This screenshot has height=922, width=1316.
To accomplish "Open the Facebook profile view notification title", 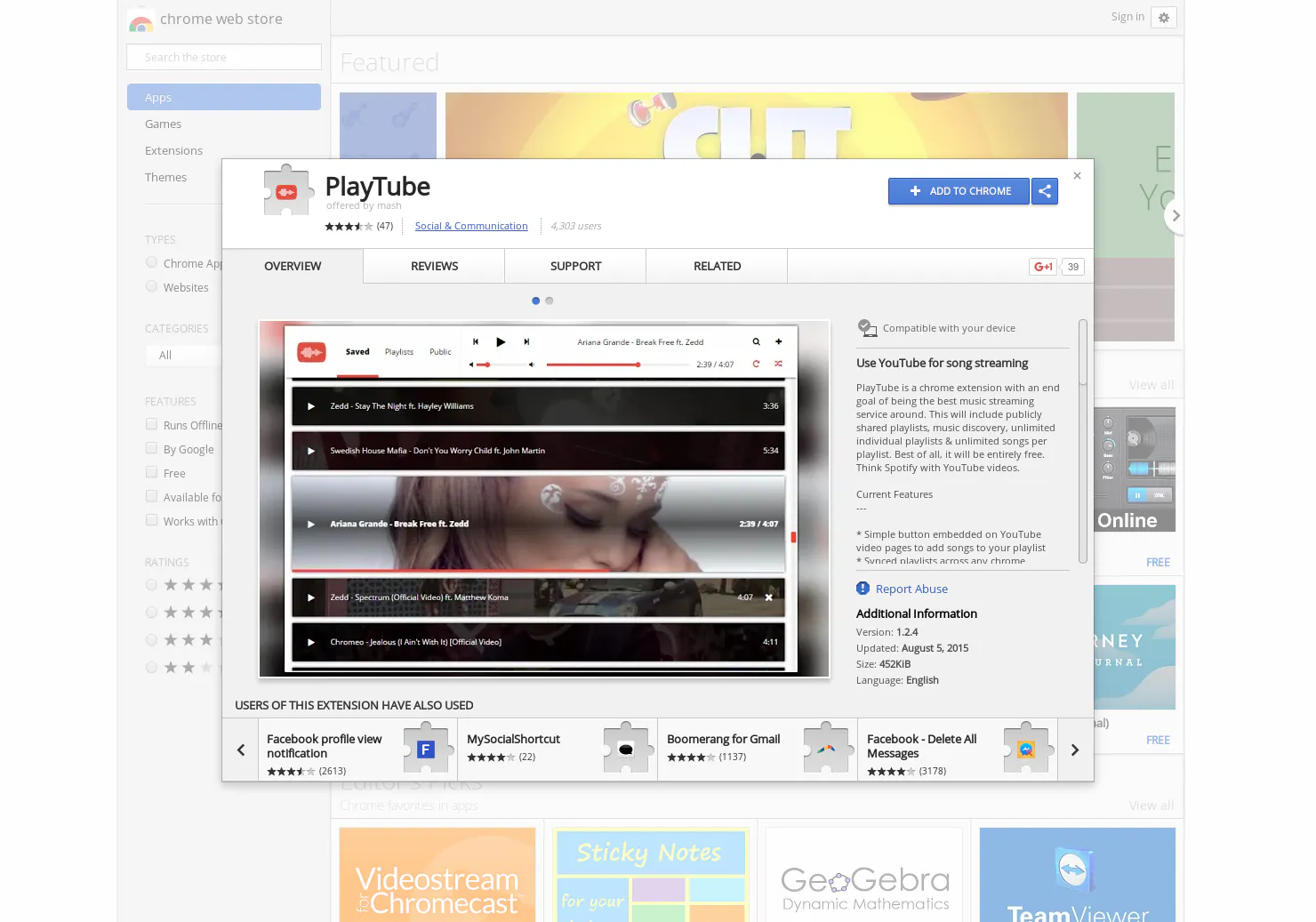I will coord(324,746).
